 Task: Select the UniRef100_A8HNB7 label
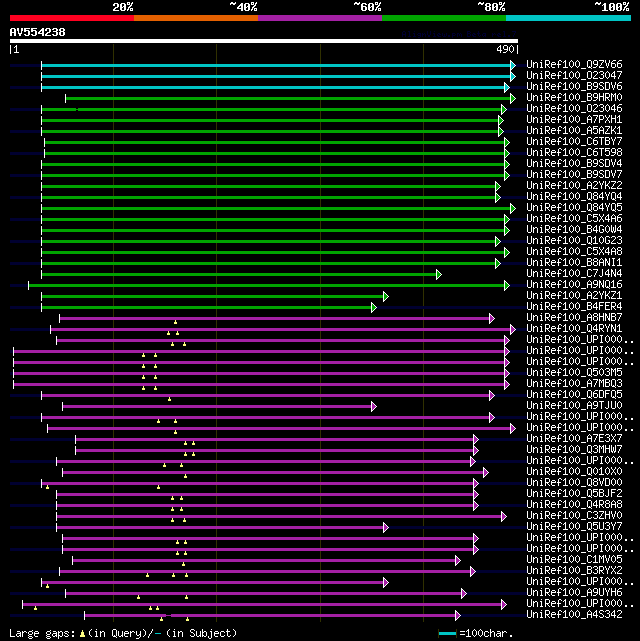tap(574, 318)
